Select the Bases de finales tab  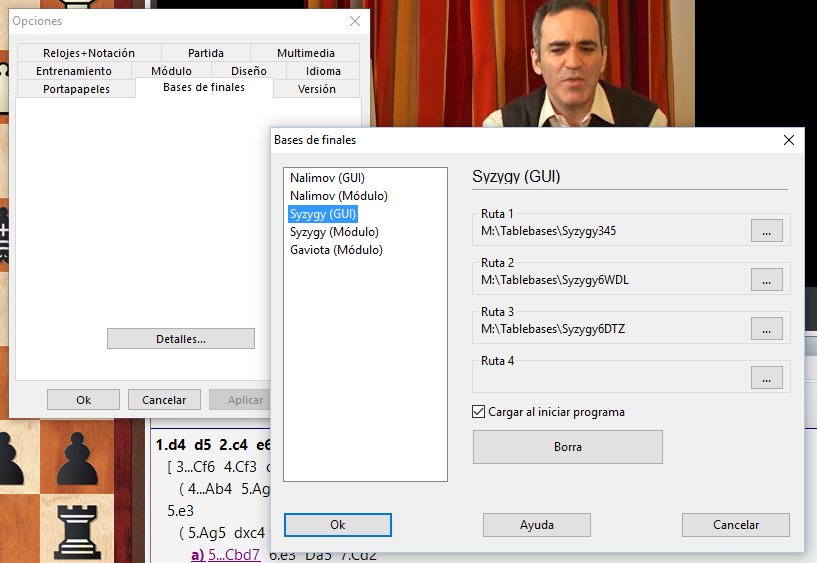[204, 87]
